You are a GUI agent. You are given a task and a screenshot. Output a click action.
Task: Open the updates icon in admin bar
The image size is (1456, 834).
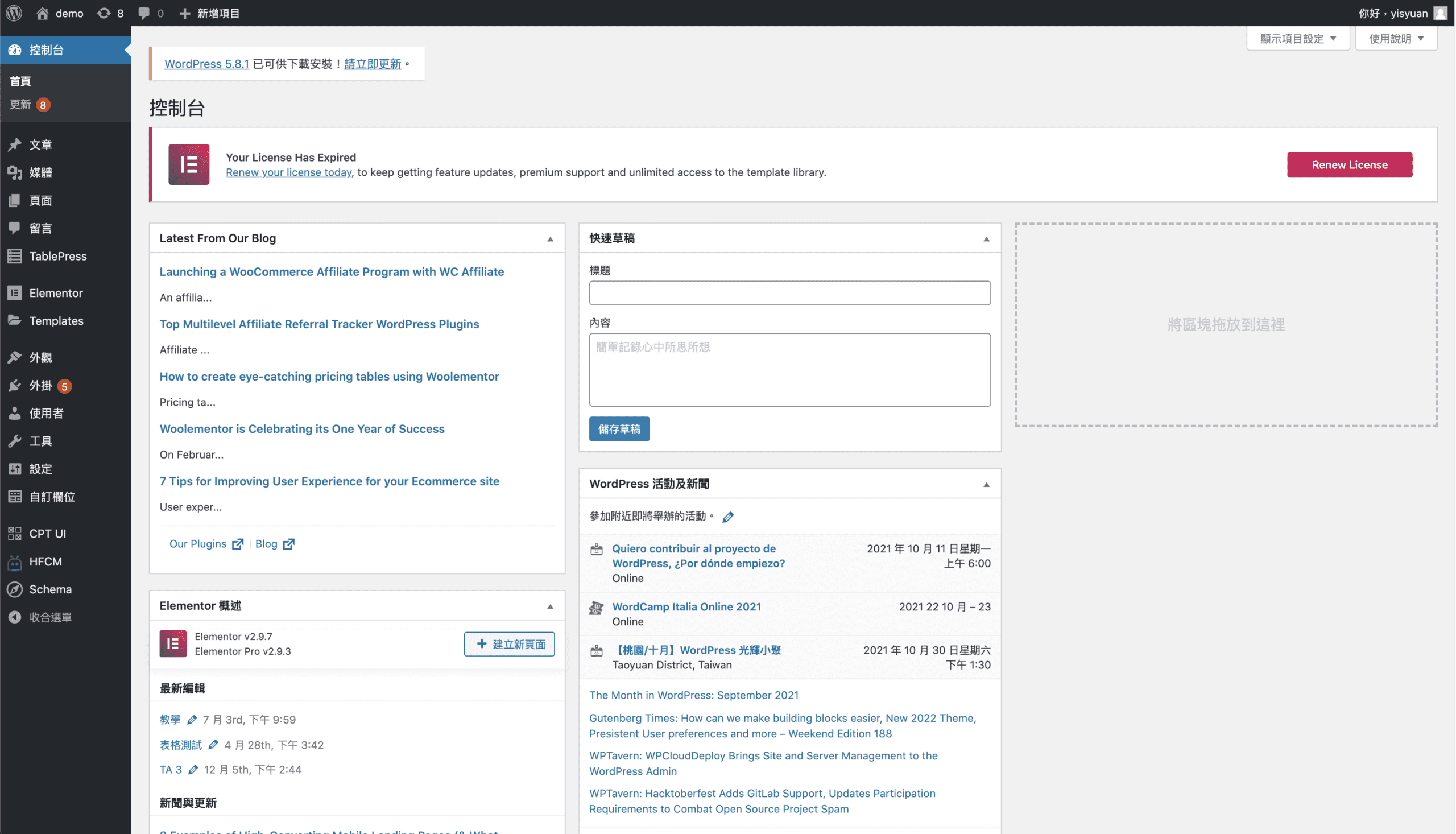pos(104,13)
